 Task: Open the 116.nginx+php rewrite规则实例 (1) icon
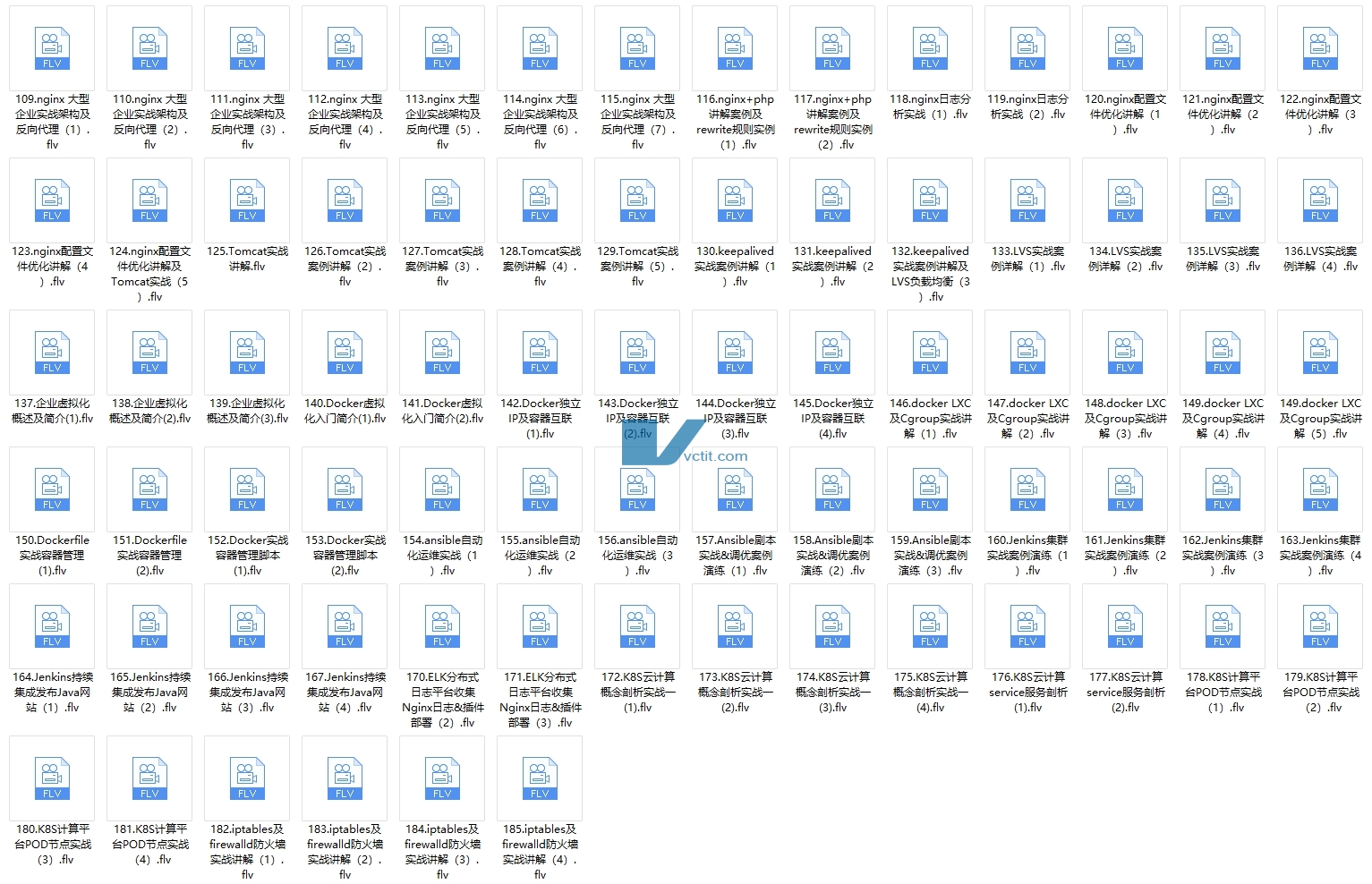click(x=735, y=48)
